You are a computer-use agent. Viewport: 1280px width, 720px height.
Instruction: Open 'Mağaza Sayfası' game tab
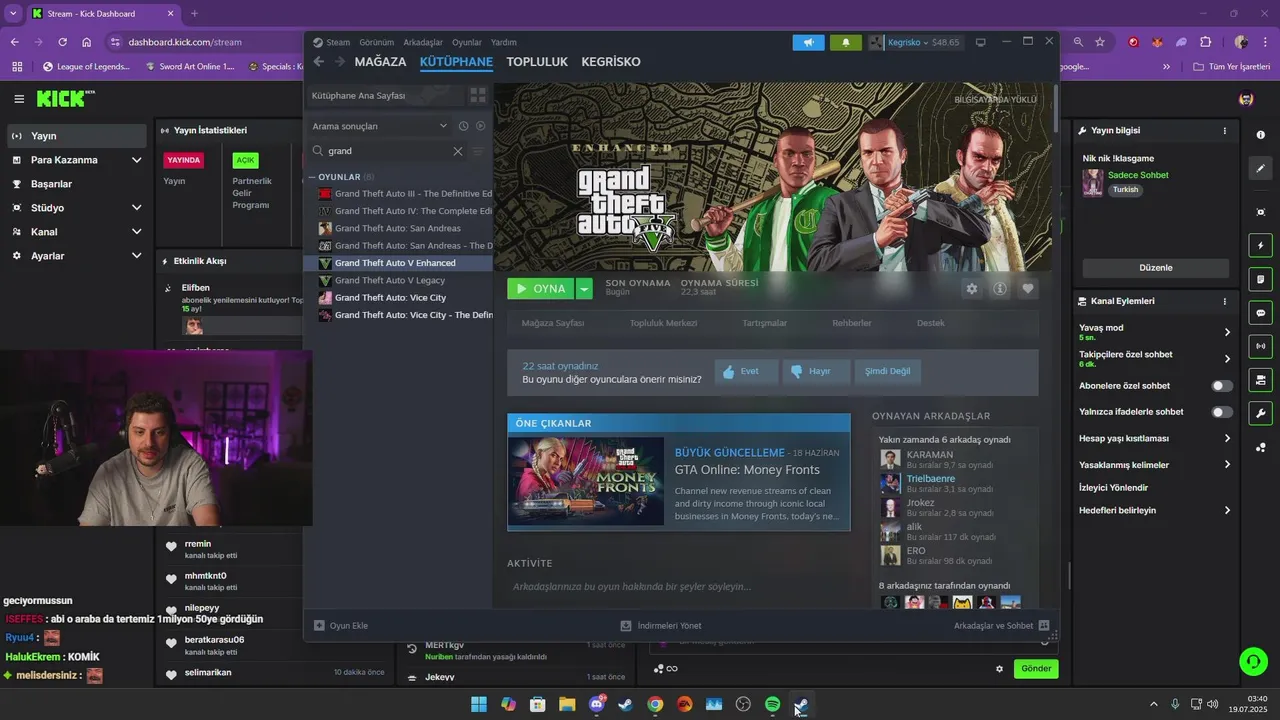(x=553, y=323)
